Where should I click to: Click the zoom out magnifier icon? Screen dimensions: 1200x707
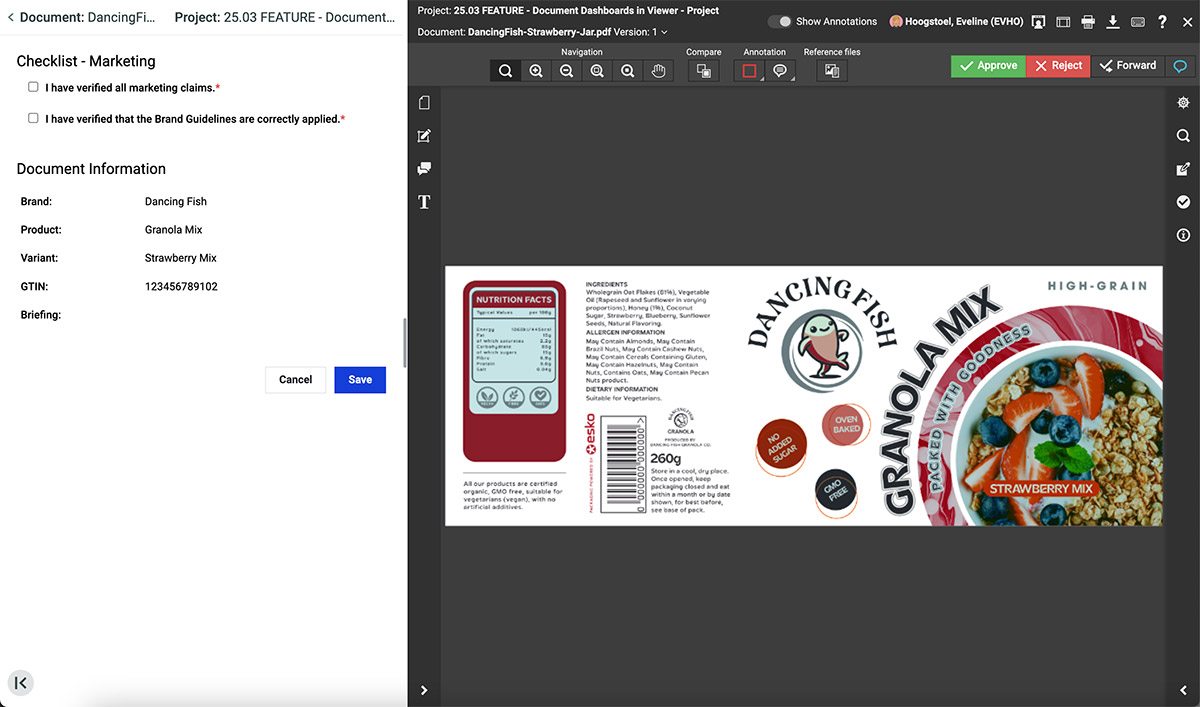pyautogui.click(x=567, y=71)
